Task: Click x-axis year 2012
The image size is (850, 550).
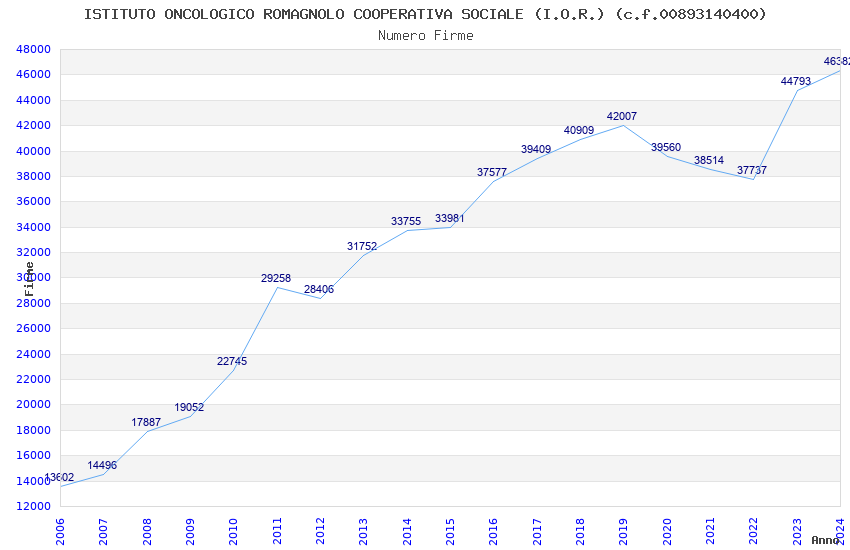Action: coord(320,532)
